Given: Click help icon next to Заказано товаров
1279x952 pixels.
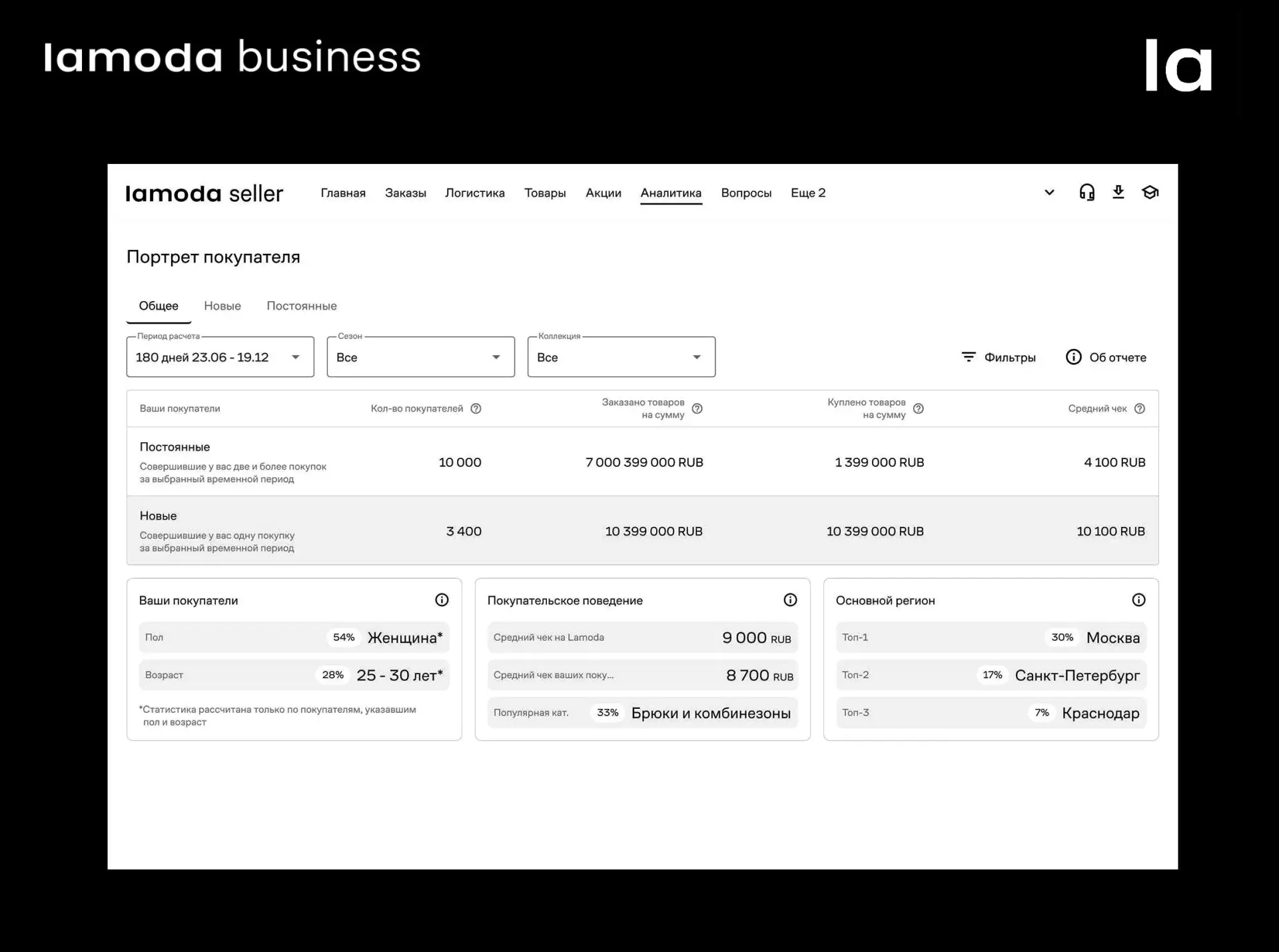Looking at the screenshot, I should [x=697, y=408].
